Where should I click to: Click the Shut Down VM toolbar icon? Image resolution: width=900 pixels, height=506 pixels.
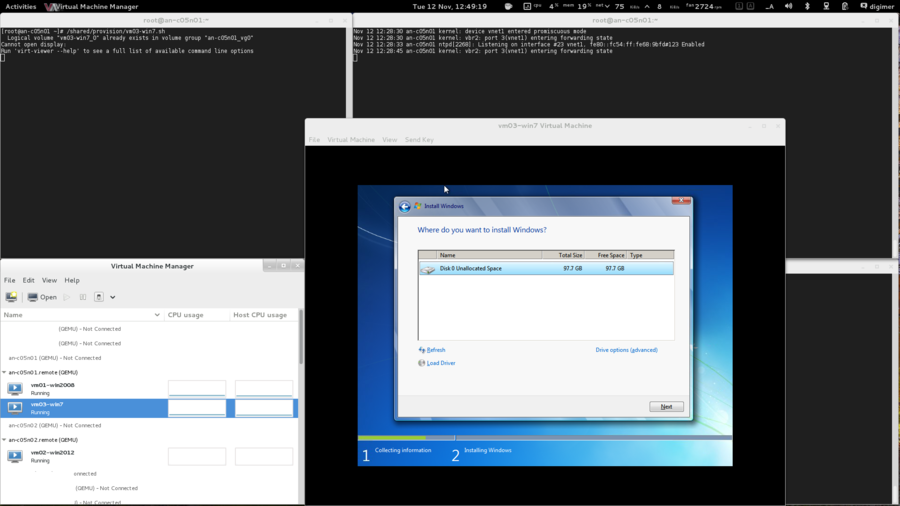[x=99, y=297]
